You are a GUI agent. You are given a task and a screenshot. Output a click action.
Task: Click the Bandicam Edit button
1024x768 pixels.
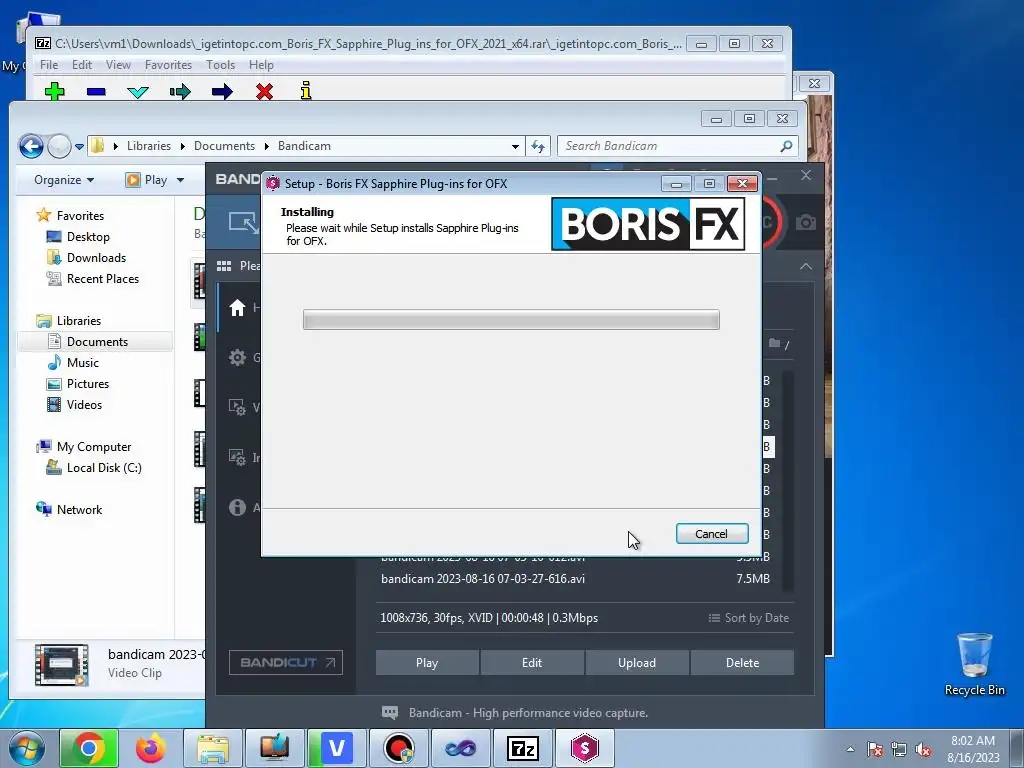click(x=532, y=662)
